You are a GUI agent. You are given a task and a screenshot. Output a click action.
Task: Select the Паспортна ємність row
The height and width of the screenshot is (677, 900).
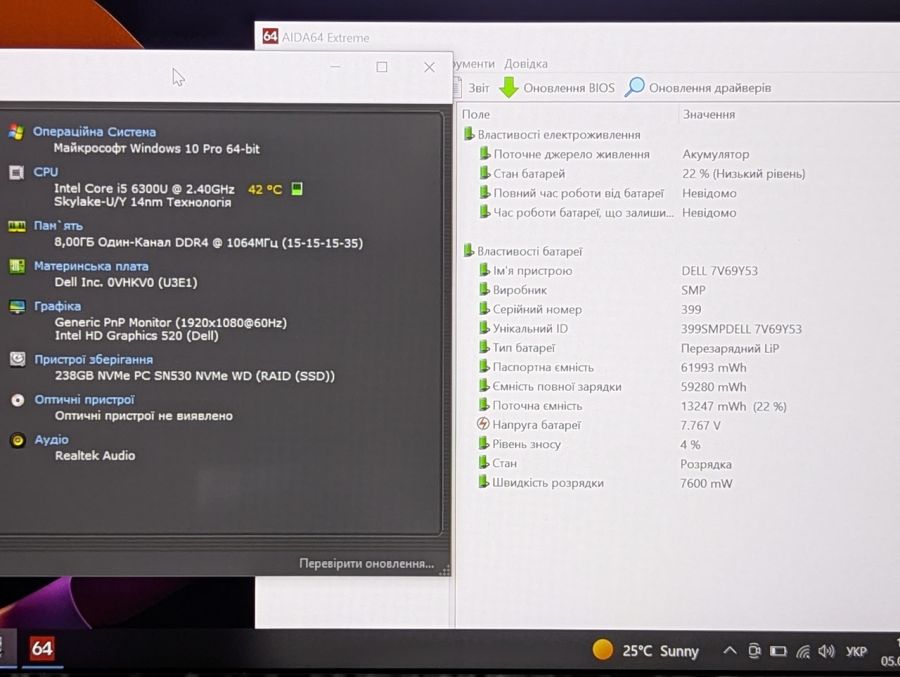(612, 367)
